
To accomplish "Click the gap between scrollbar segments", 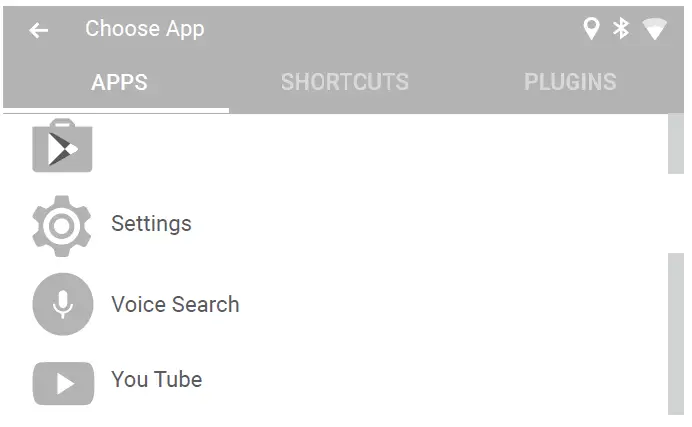I will click(676, 213).
